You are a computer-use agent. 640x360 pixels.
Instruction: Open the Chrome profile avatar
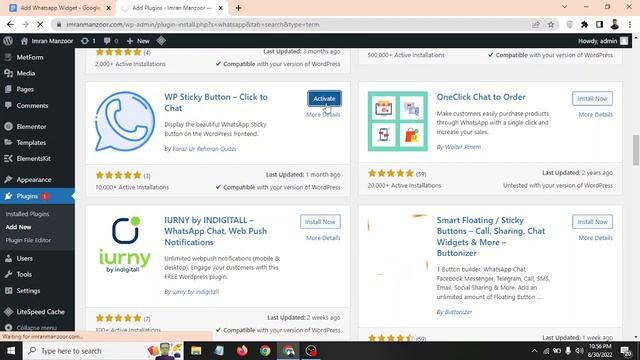614,24
